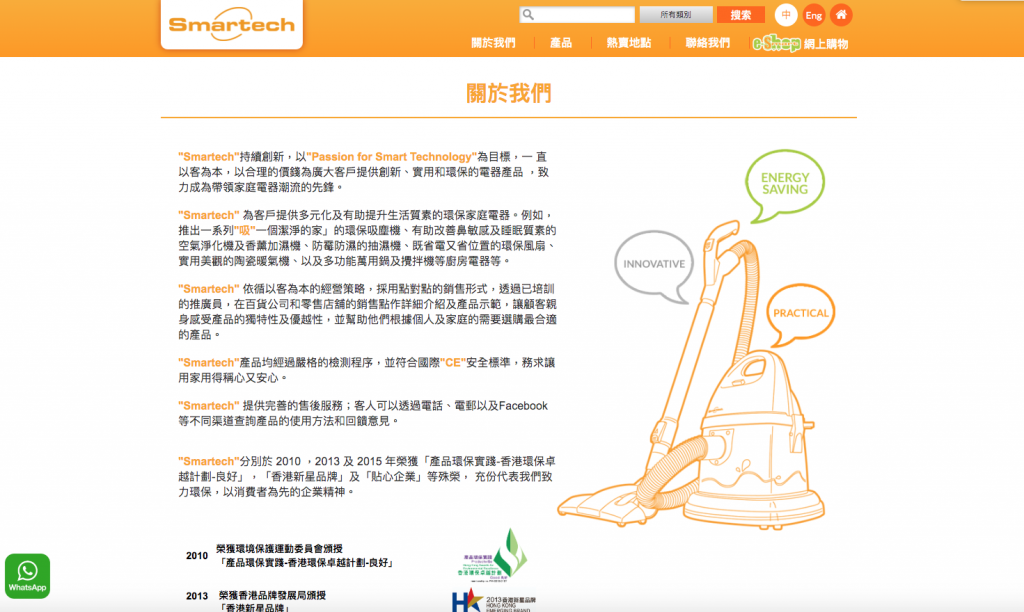Click the home icon button
The height and width of the screenshot is (612, 1024).
coord(842,15)
